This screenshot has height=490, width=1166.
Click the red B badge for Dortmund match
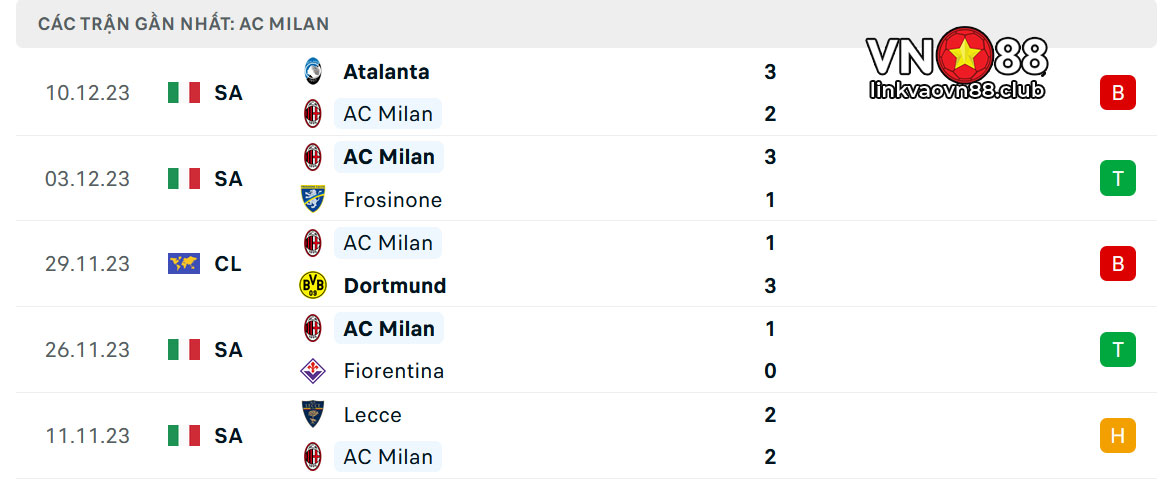tap(1118, 264)
